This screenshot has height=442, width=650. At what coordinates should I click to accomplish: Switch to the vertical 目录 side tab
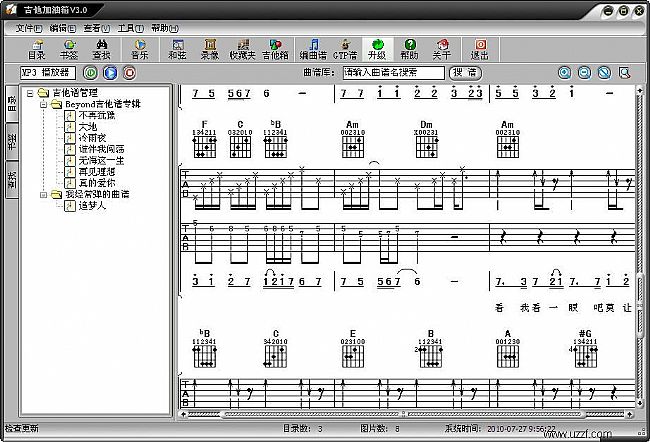tap(12, 104)
